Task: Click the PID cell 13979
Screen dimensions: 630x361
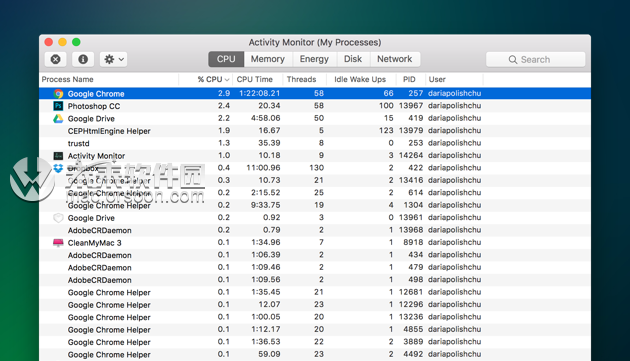Action: click(411, 131)
